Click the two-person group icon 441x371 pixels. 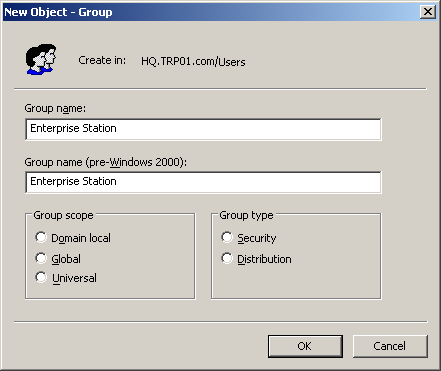(x=41, y=59)
